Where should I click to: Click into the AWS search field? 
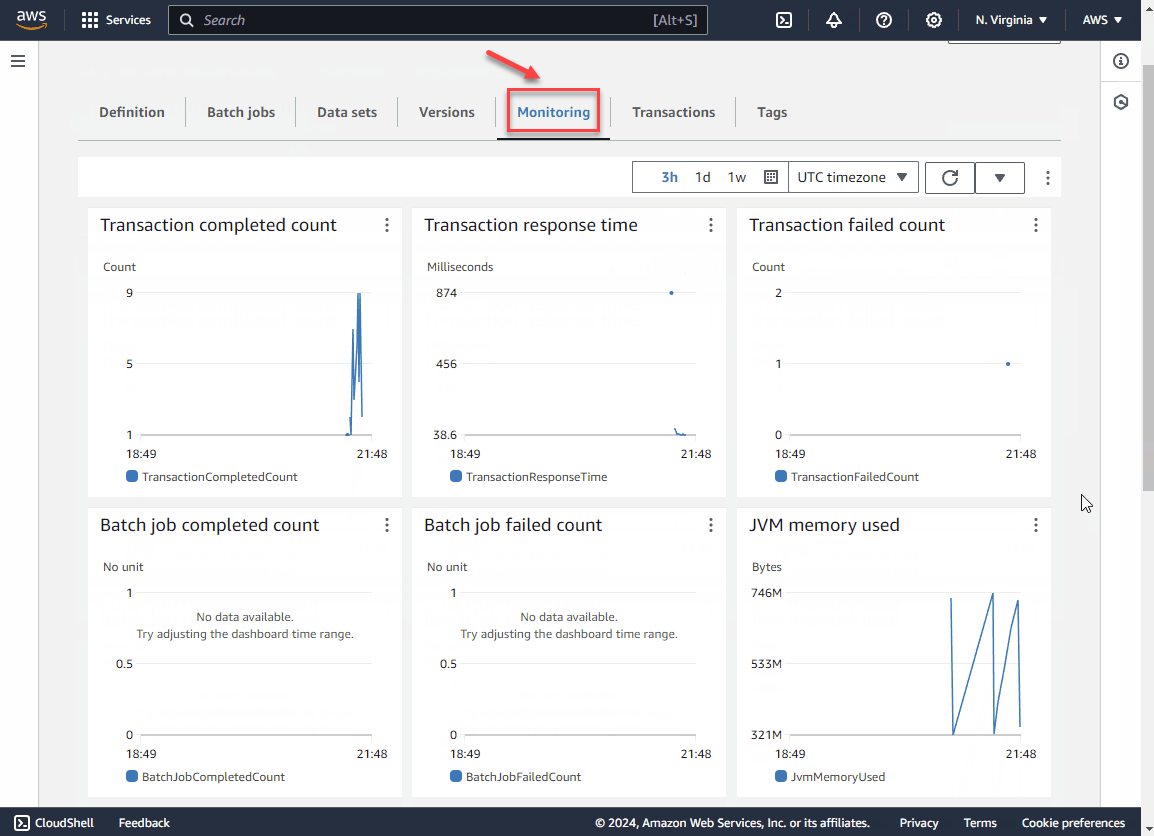pyautogui.click(x=420, y=20)
